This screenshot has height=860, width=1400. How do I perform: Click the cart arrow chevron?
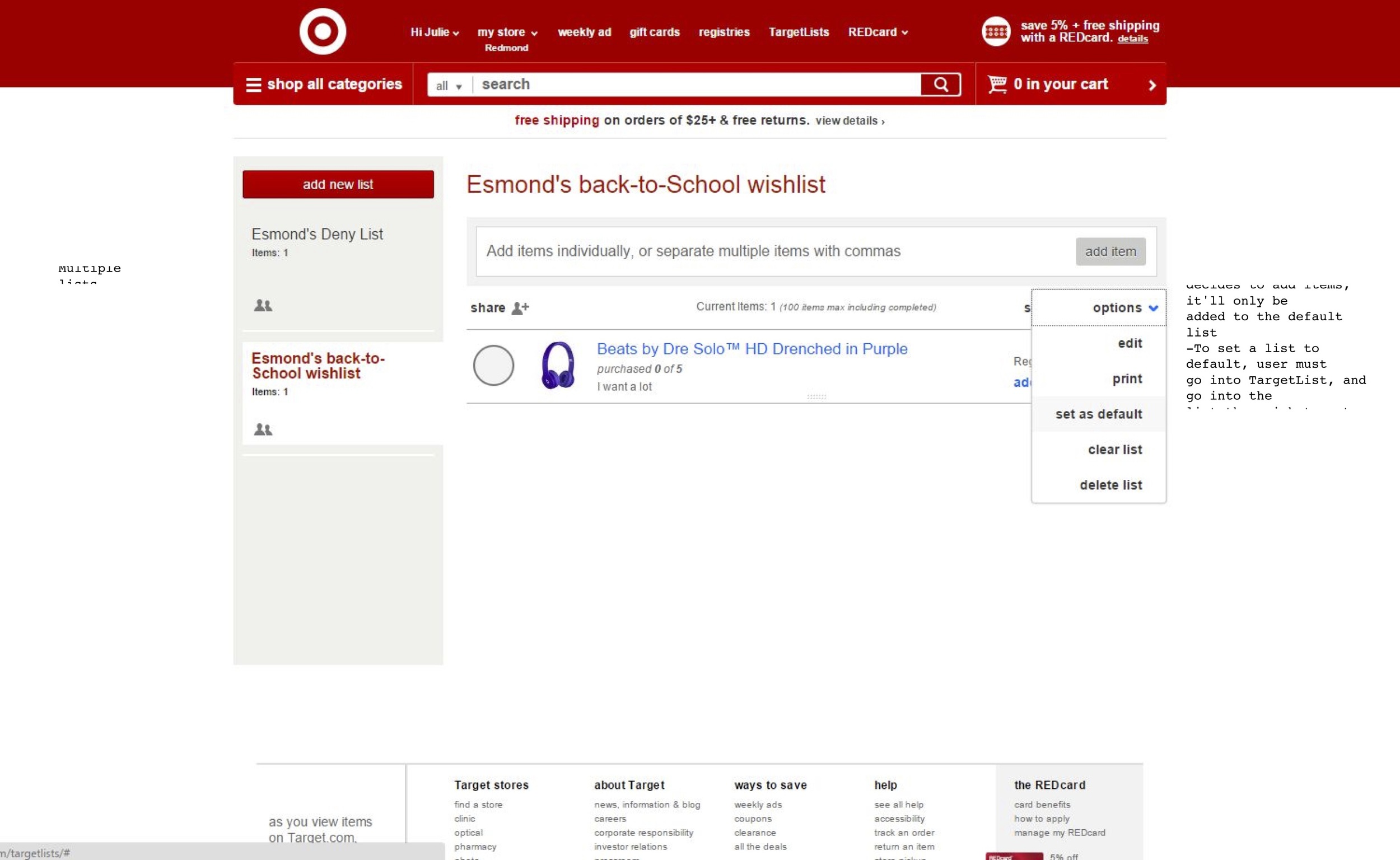(x=1152, y=85)
